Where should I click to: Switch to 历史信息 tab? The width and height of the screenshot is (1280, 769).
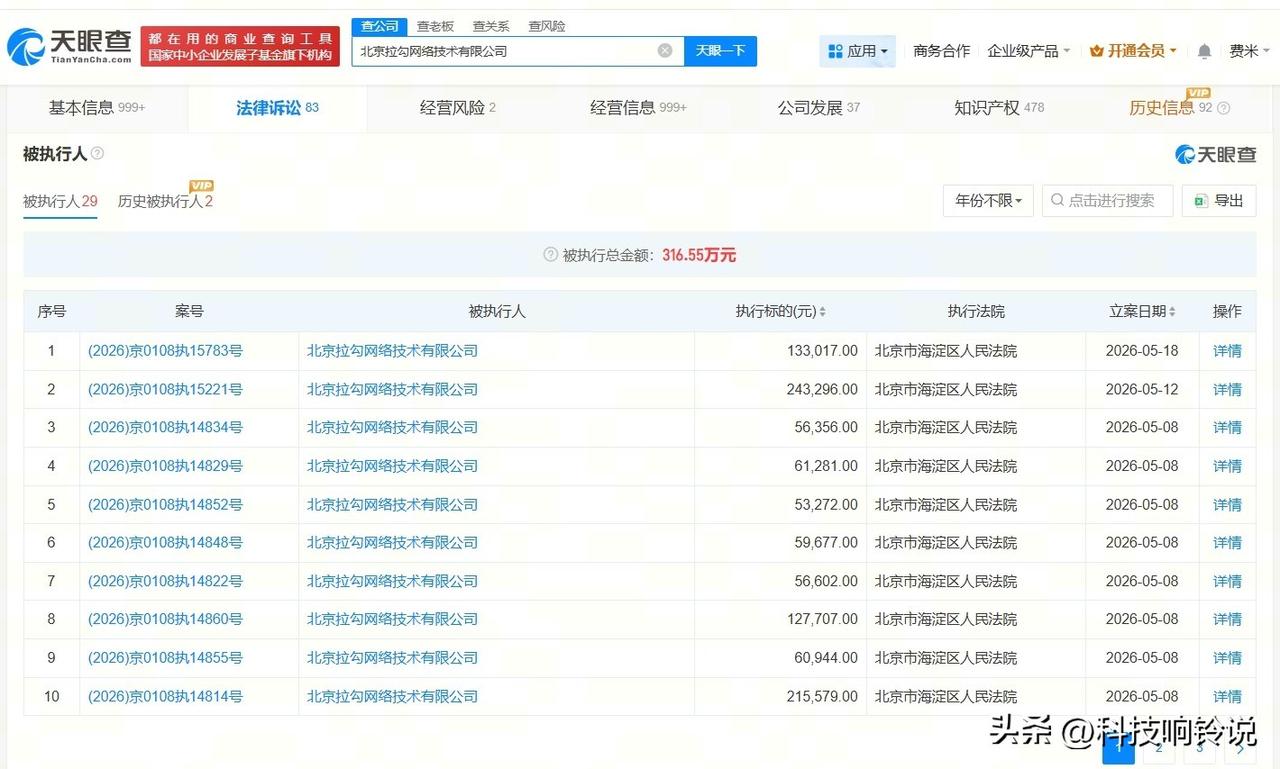(x=1170, y=108)
